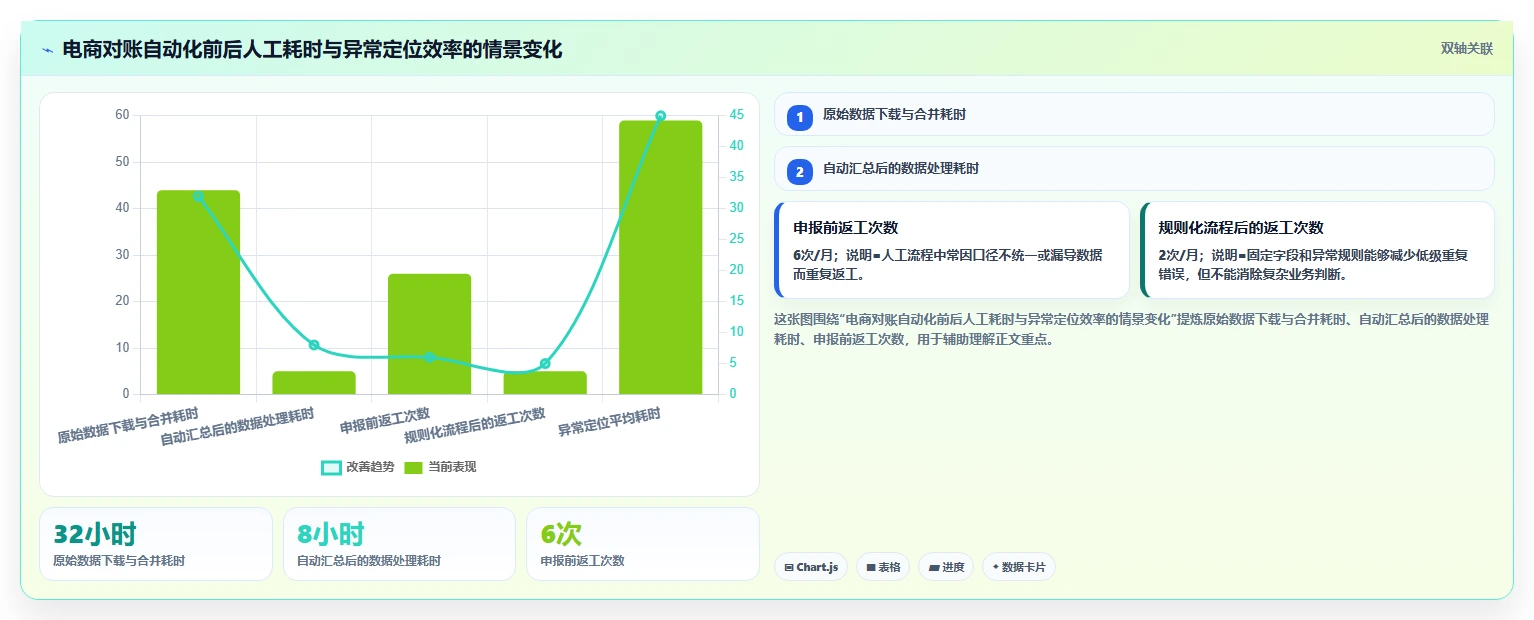This screenshot has width=1534, height=620.
Task: Click the x-axis label 异常定位平均耗时
Action: pyautogui.click(x=610, y=423)
